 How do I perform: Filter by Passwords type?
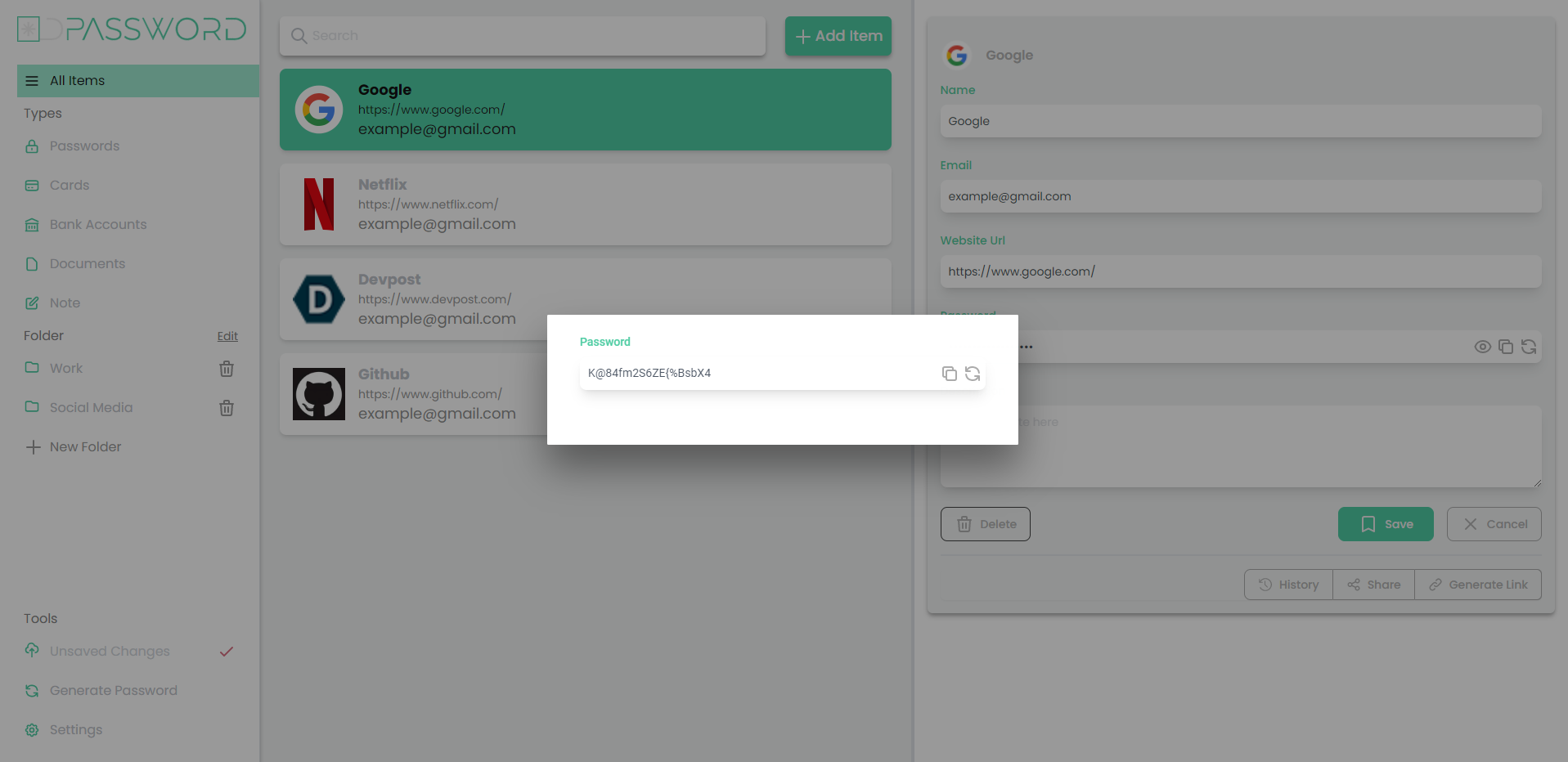coord(84,146)
